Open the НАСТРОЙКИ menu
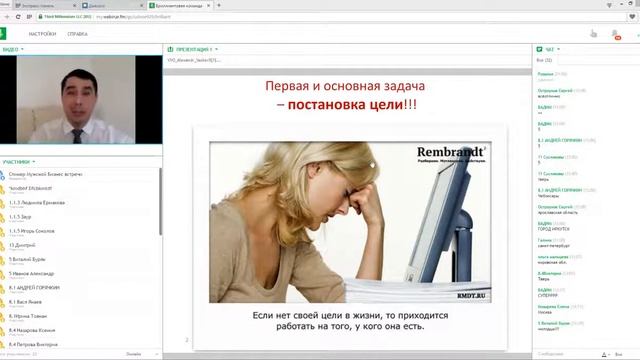This screenshot has height=360, width=640. (x=42, y=34)
